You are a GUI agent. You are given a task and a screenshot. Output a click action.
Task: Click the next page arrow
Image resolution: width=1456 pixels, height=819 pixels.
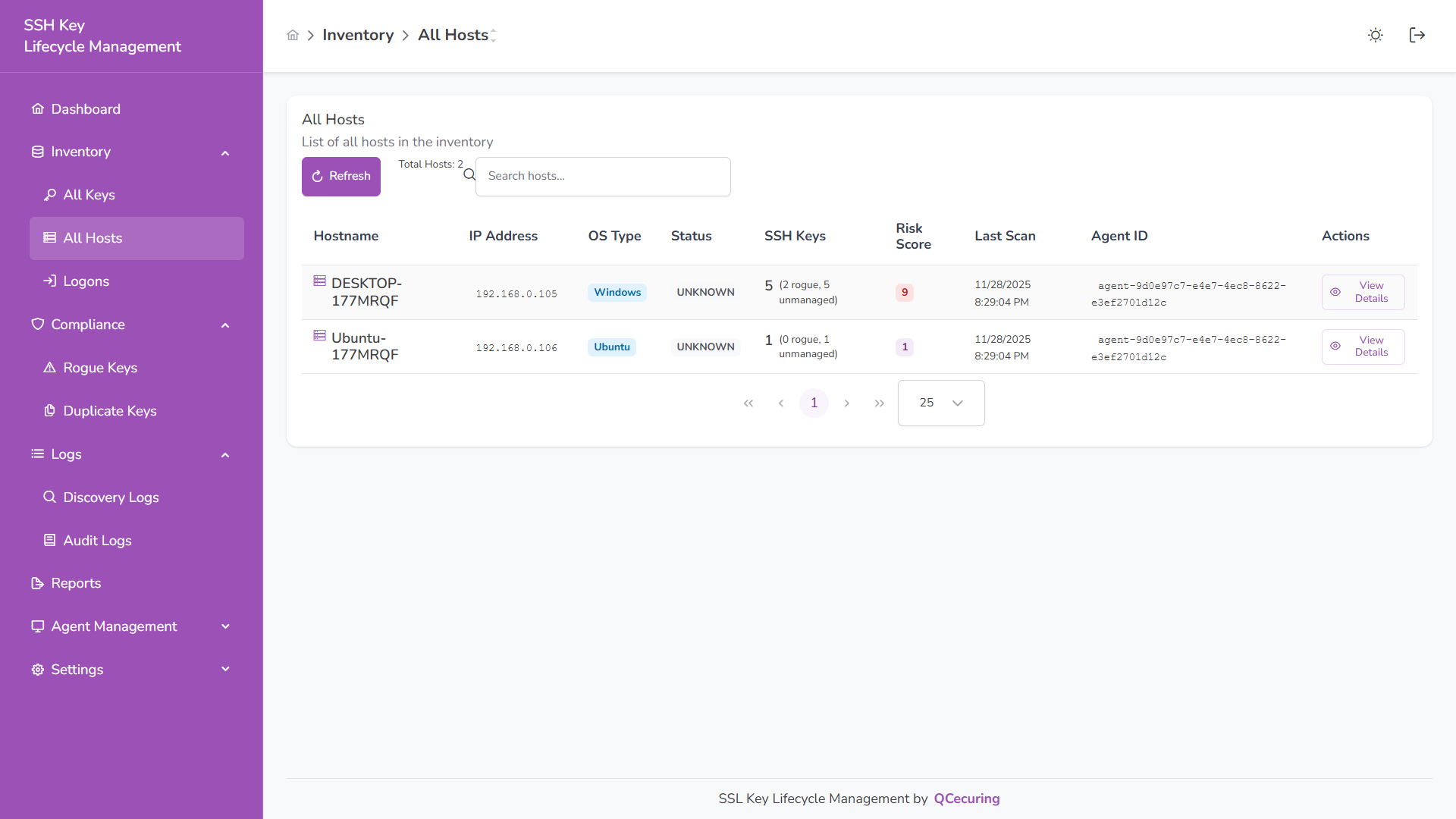(846, 403)
